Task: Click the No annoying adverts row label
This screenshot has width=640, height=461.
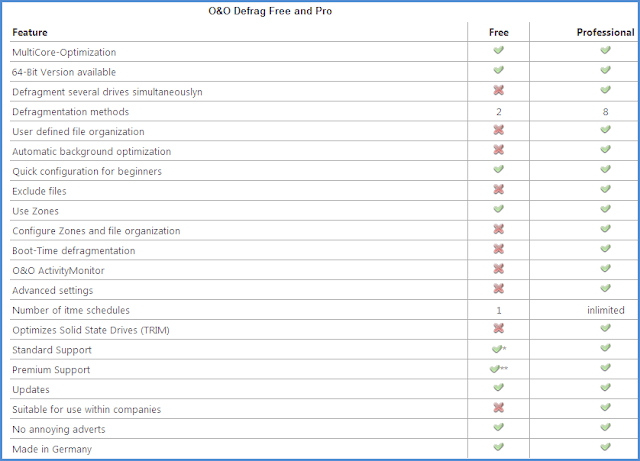Action: tap(59, 429)
